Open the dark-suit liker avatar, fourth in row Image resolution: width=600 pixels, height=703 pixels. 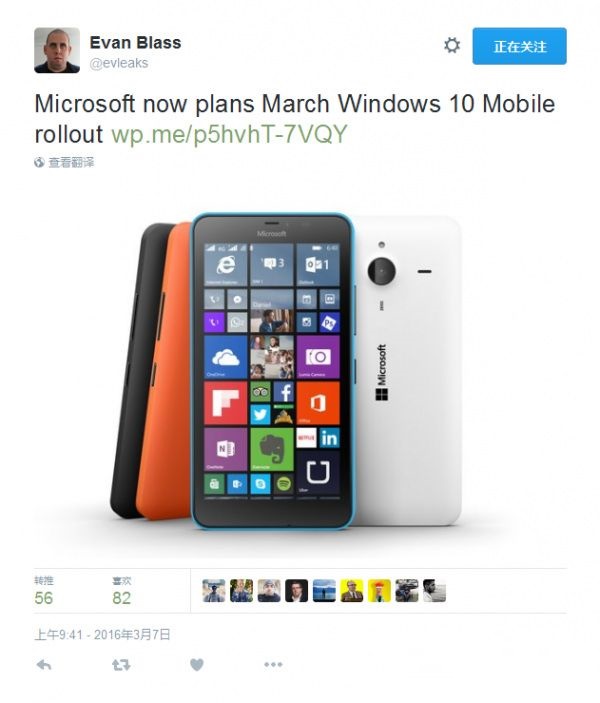(x=296, y=590)
